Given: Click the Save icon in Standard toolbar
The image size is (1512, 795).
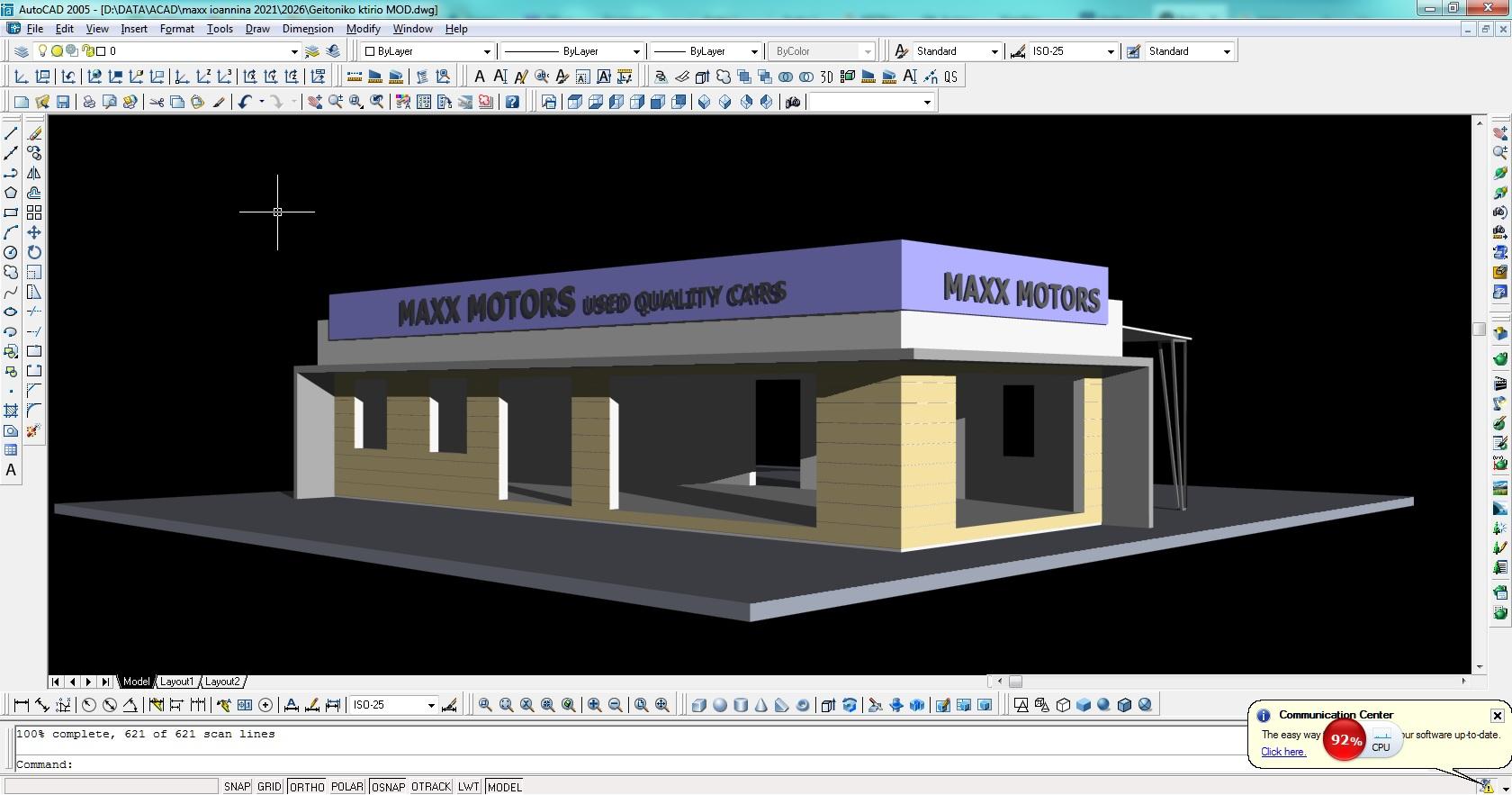Looking at the screenshot, I should (x=63, y=102).
